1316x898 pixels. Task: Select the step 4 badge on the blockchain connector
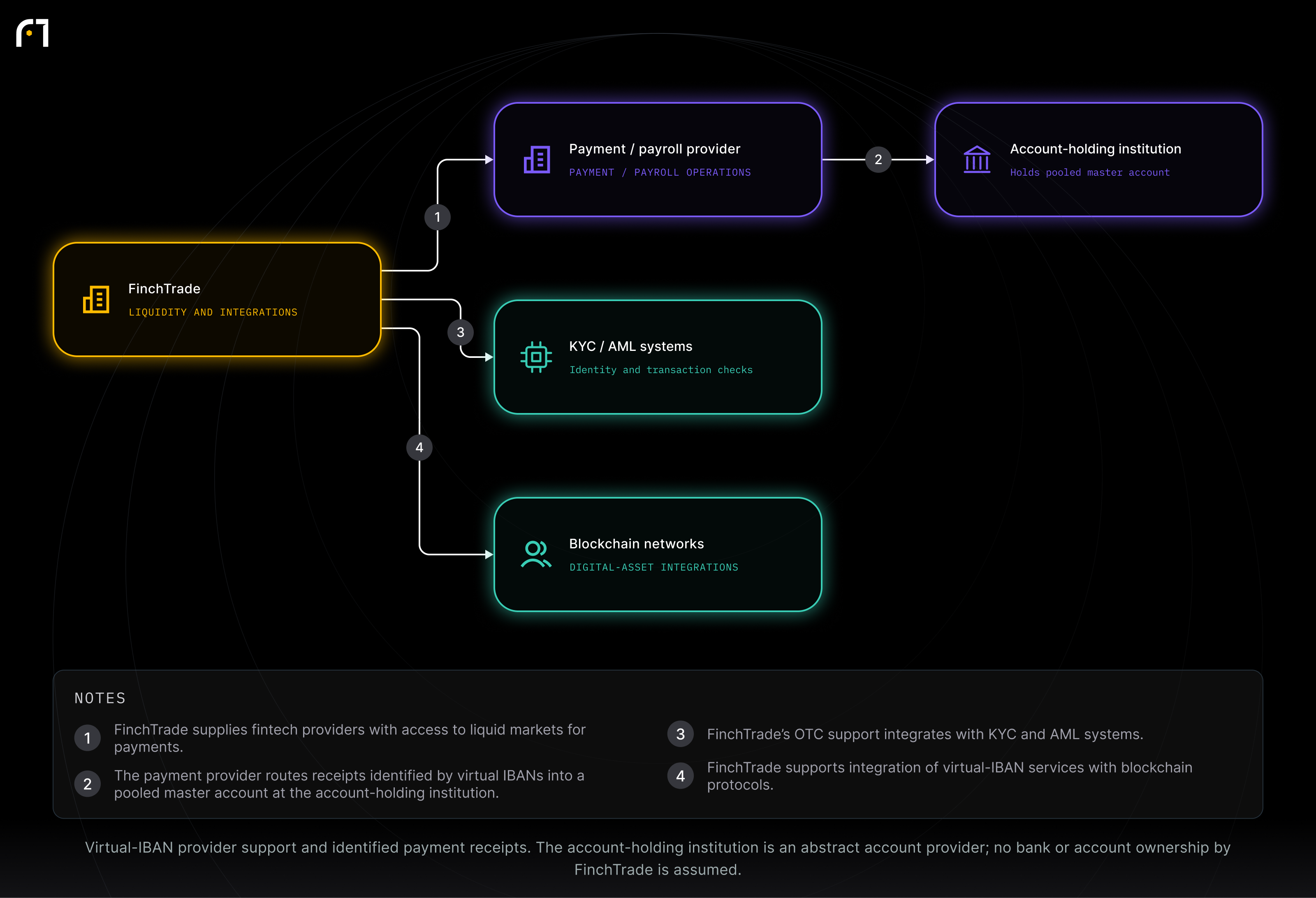click(419, 448)
